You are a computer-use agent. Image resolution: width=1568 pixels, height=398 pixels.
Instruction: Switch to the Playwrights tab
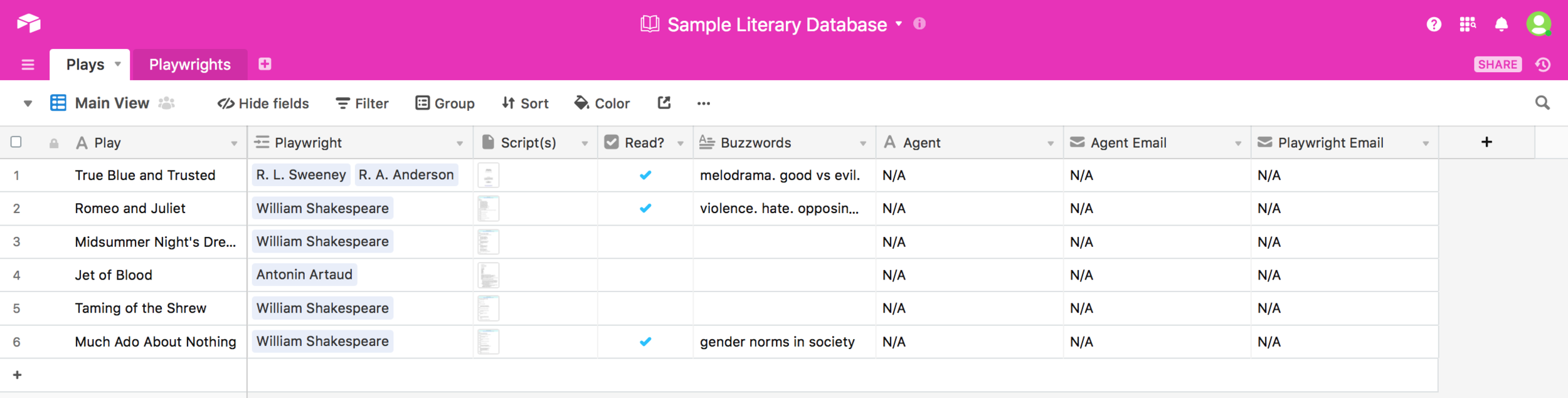(189, 65)
